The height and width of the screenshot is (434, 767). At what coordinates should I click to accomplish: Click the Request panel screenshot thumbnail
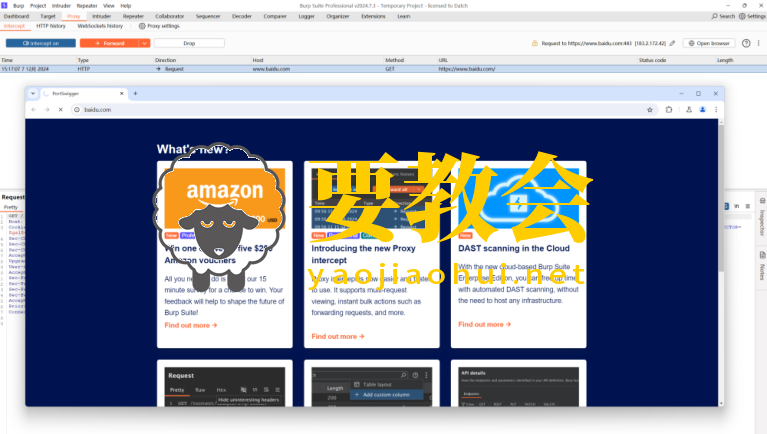(225, 387)
